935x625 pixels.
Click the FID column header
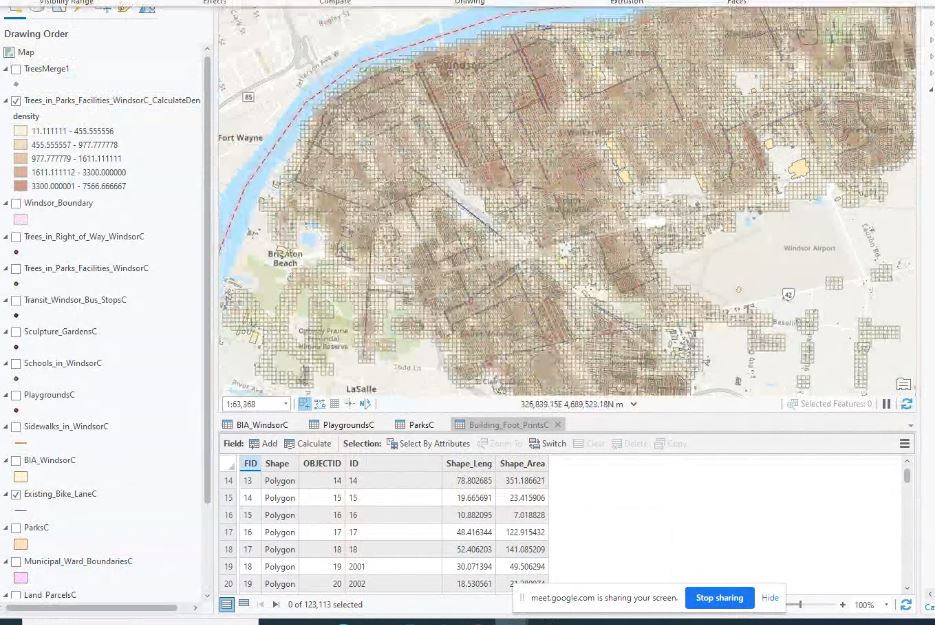(250, 463)
